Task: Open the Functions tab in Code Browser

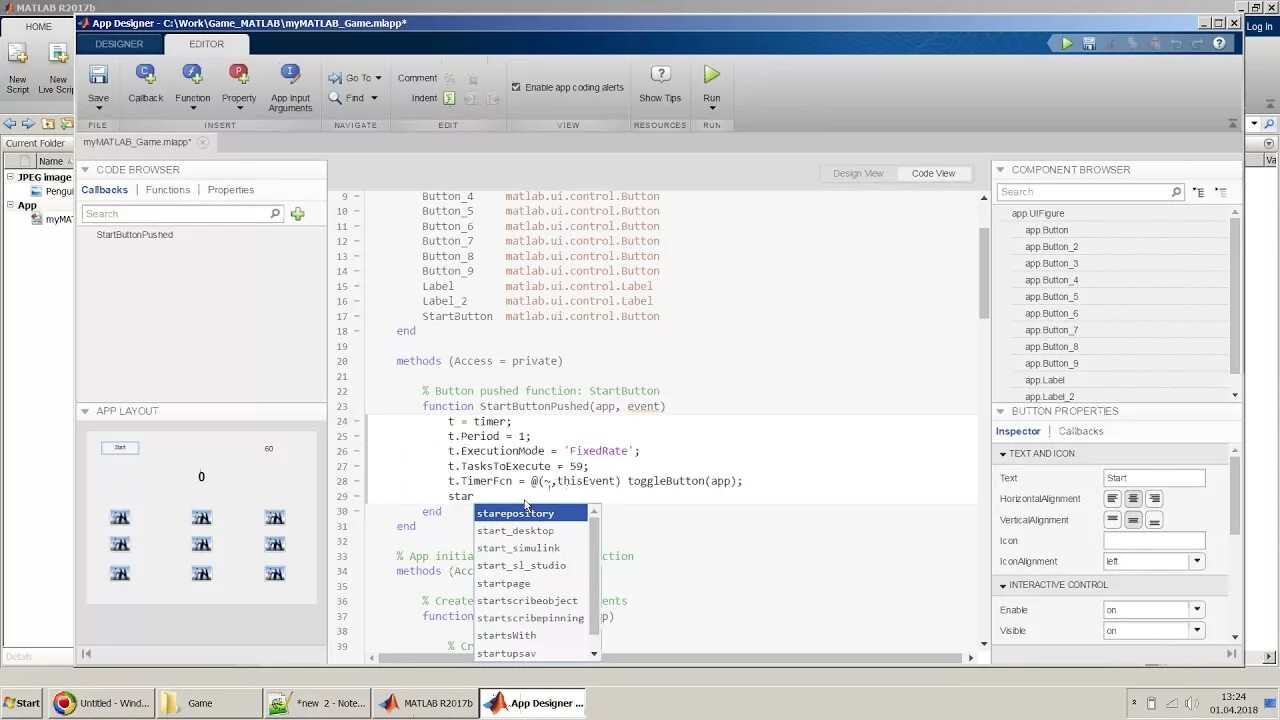Action: tap(168, 190)
